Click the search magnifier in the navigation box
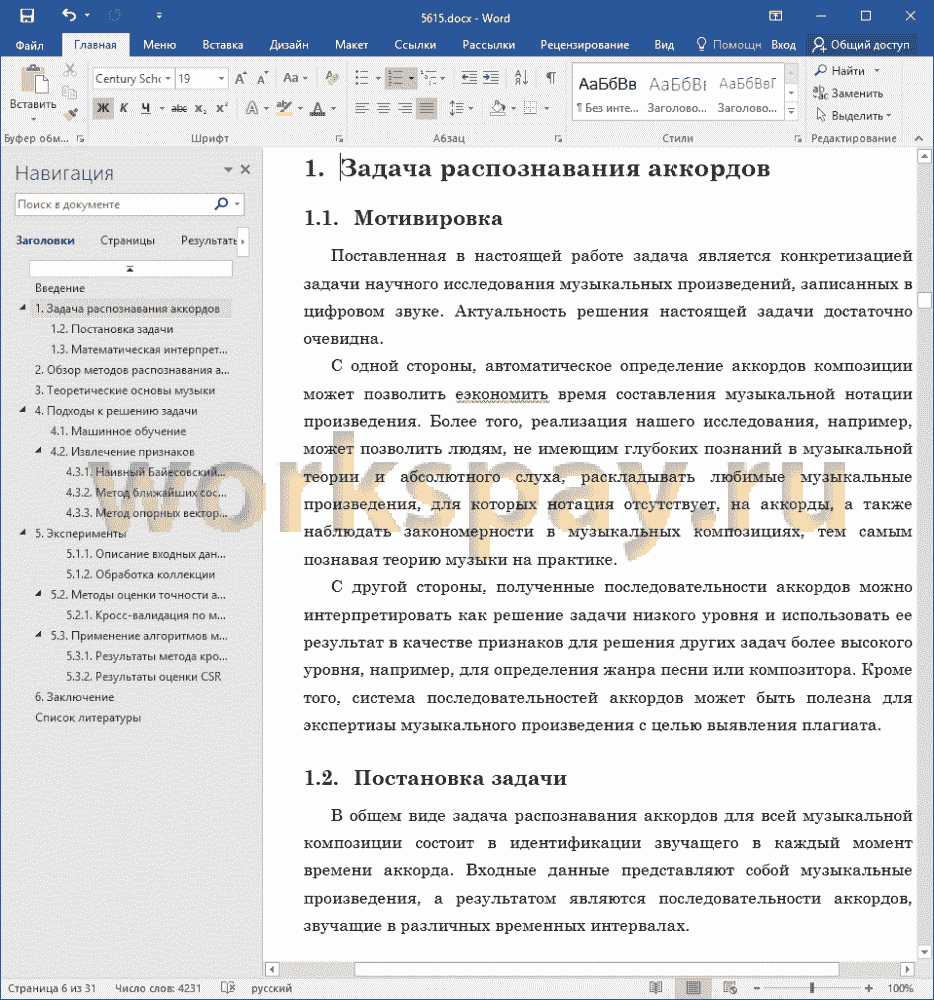 tap(221, 204)
